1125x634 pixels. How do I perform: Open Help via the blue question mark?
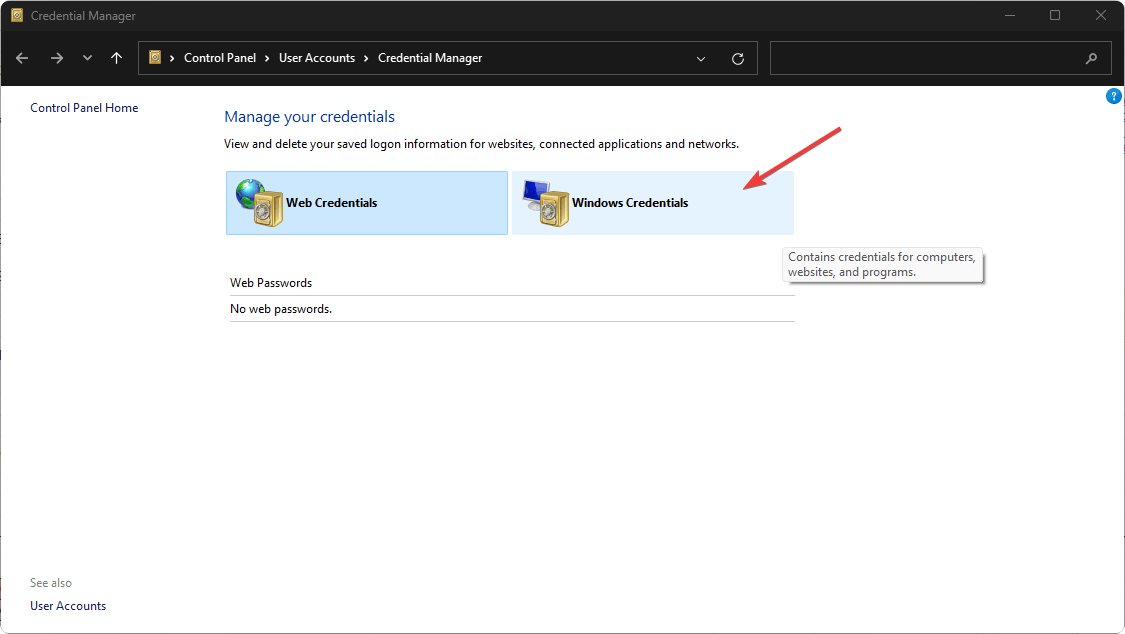1114,96
